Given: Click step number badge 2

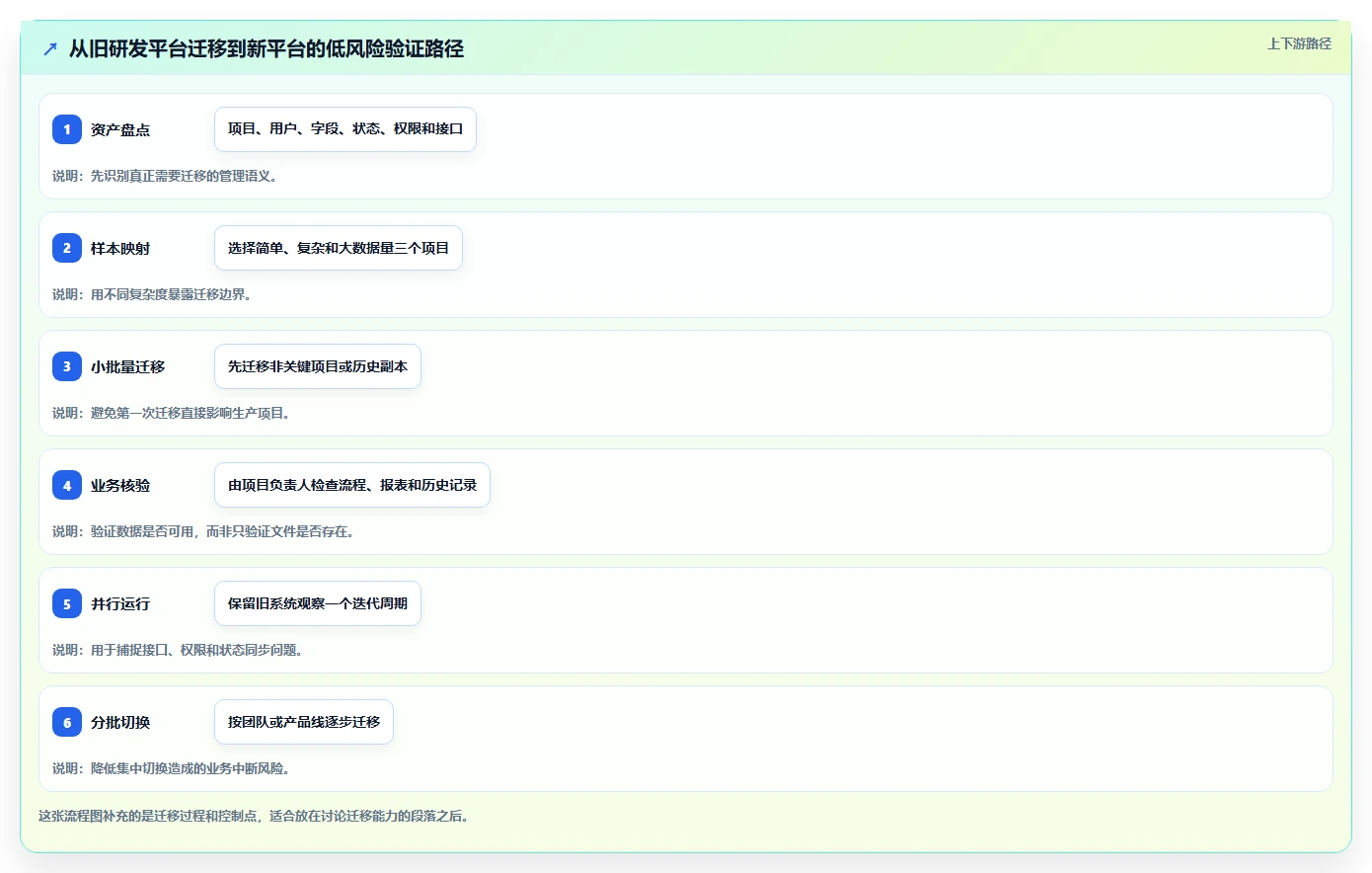Looking at the screenshot, I should tap(67, 248).
